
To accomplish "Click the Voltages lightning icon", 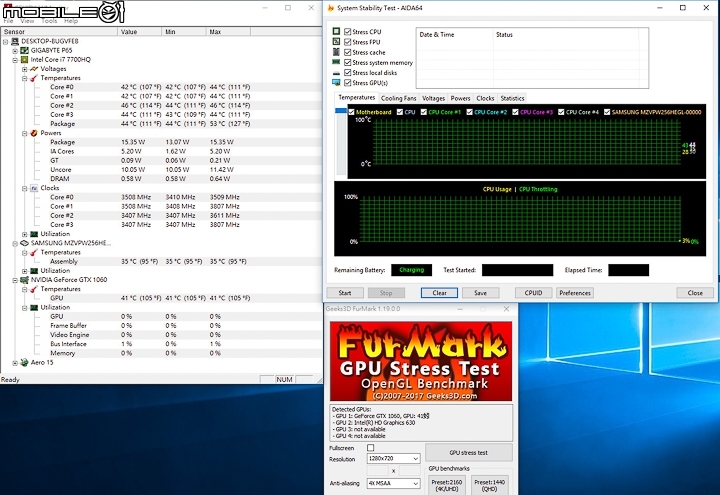I will tap(34, 69).
